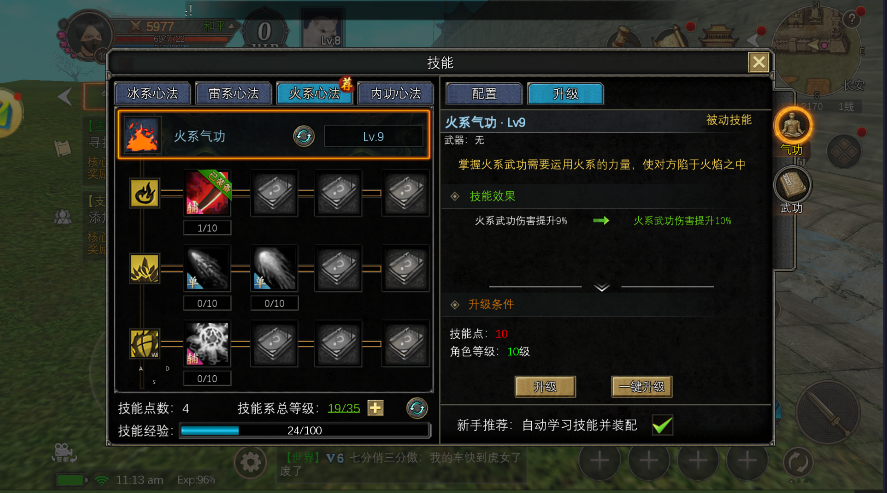This screenshot has width=887, height=493.
Task: Click the 技能经验 progress bar
Action: [304, 430]
